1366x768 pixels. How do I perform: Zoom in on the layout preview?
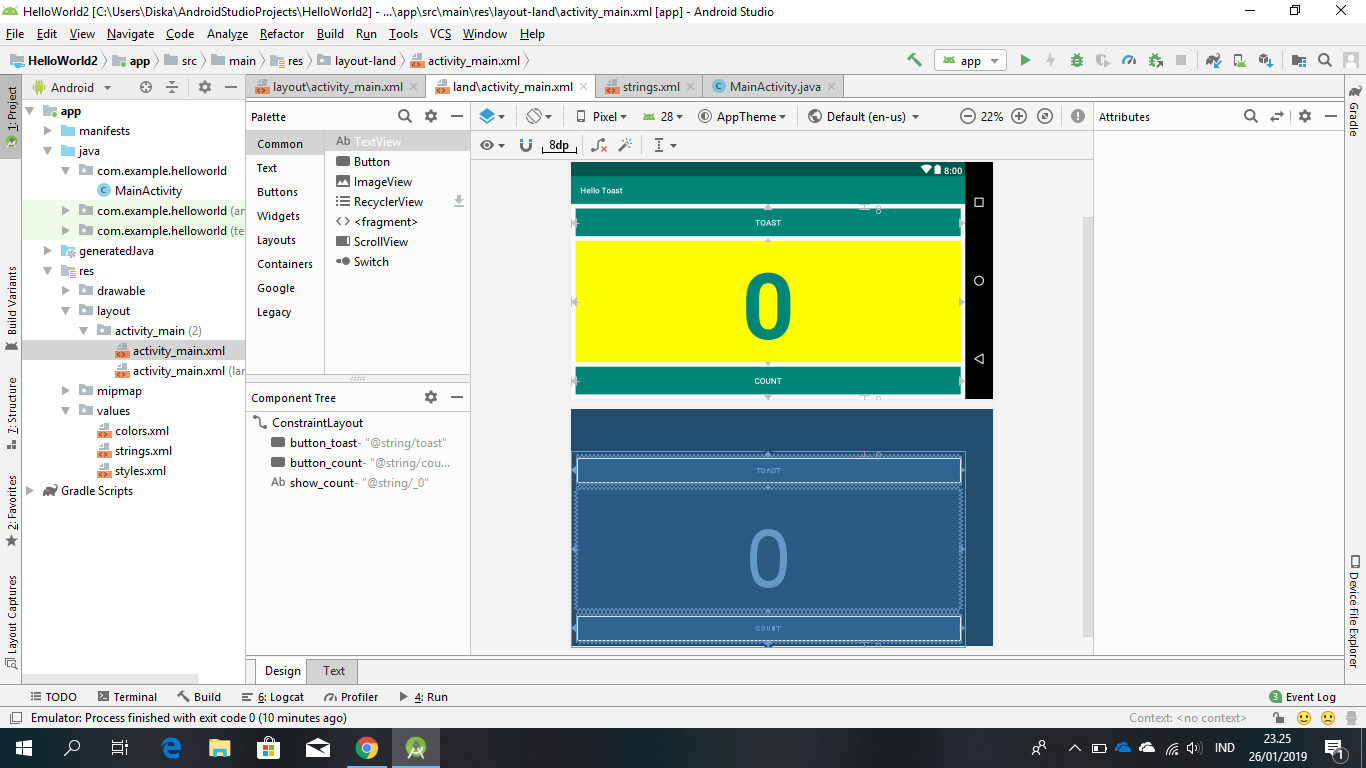1018,116
